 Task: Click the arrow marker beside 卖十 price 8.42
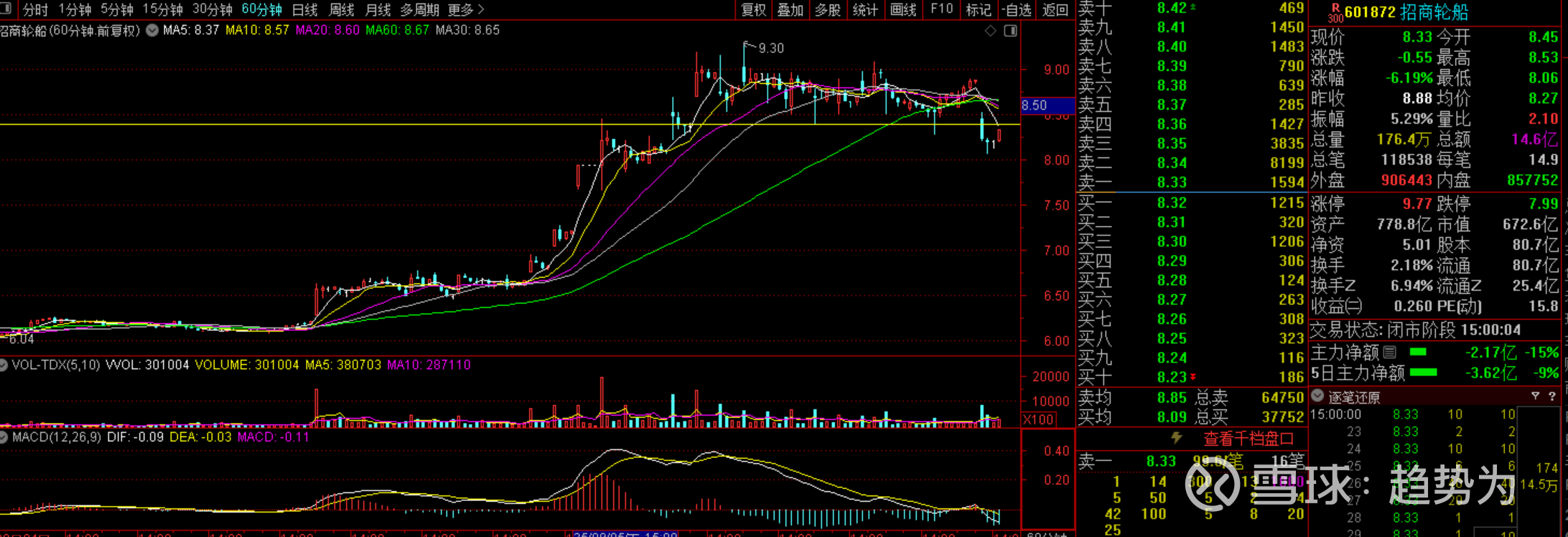[1193, 7]
